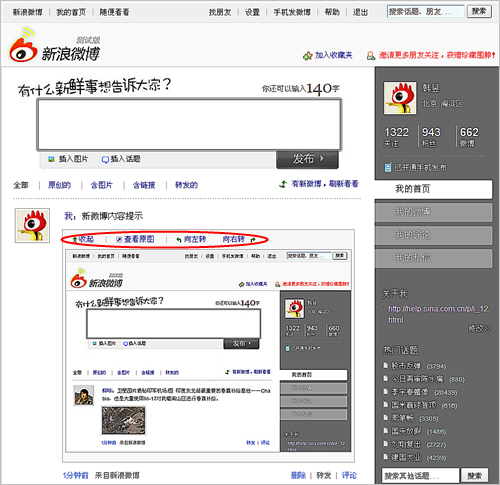The image size is (500, 485).
Task: Select 我的首页 sidebar tab
Action: 433,189
